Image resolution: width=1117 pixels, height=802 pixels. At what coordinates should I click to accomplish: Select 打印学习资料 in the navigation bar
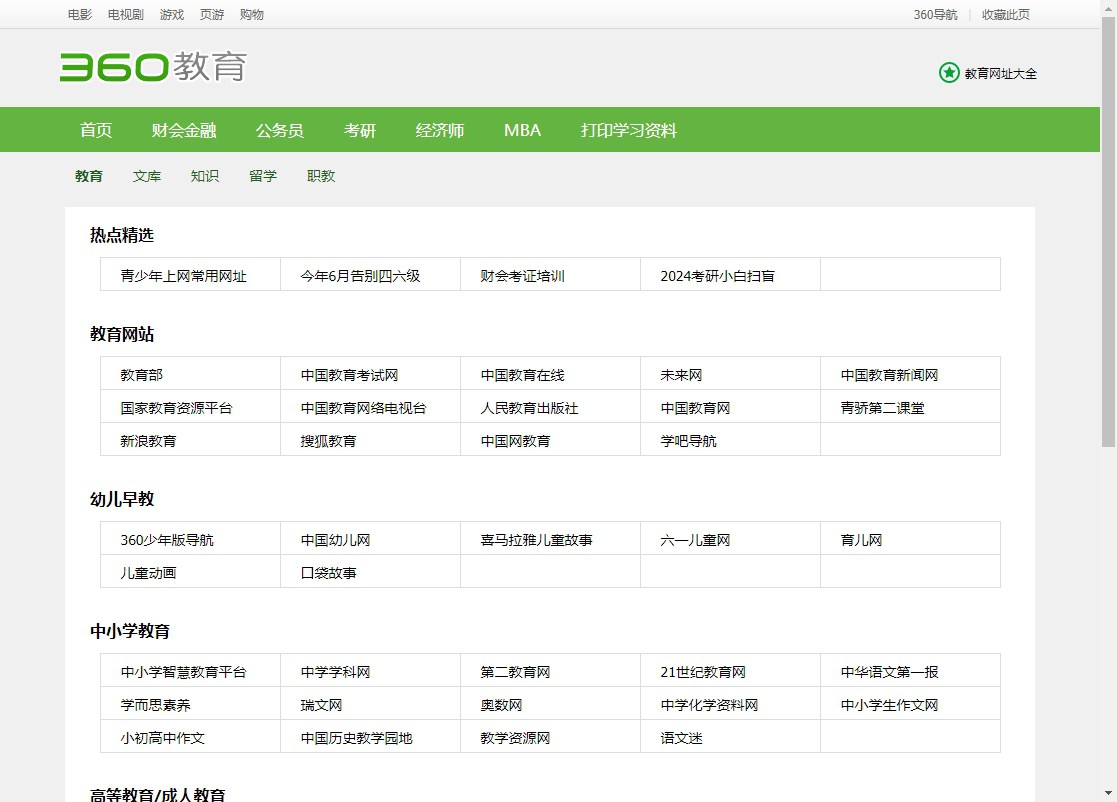[x=628, y=130]
